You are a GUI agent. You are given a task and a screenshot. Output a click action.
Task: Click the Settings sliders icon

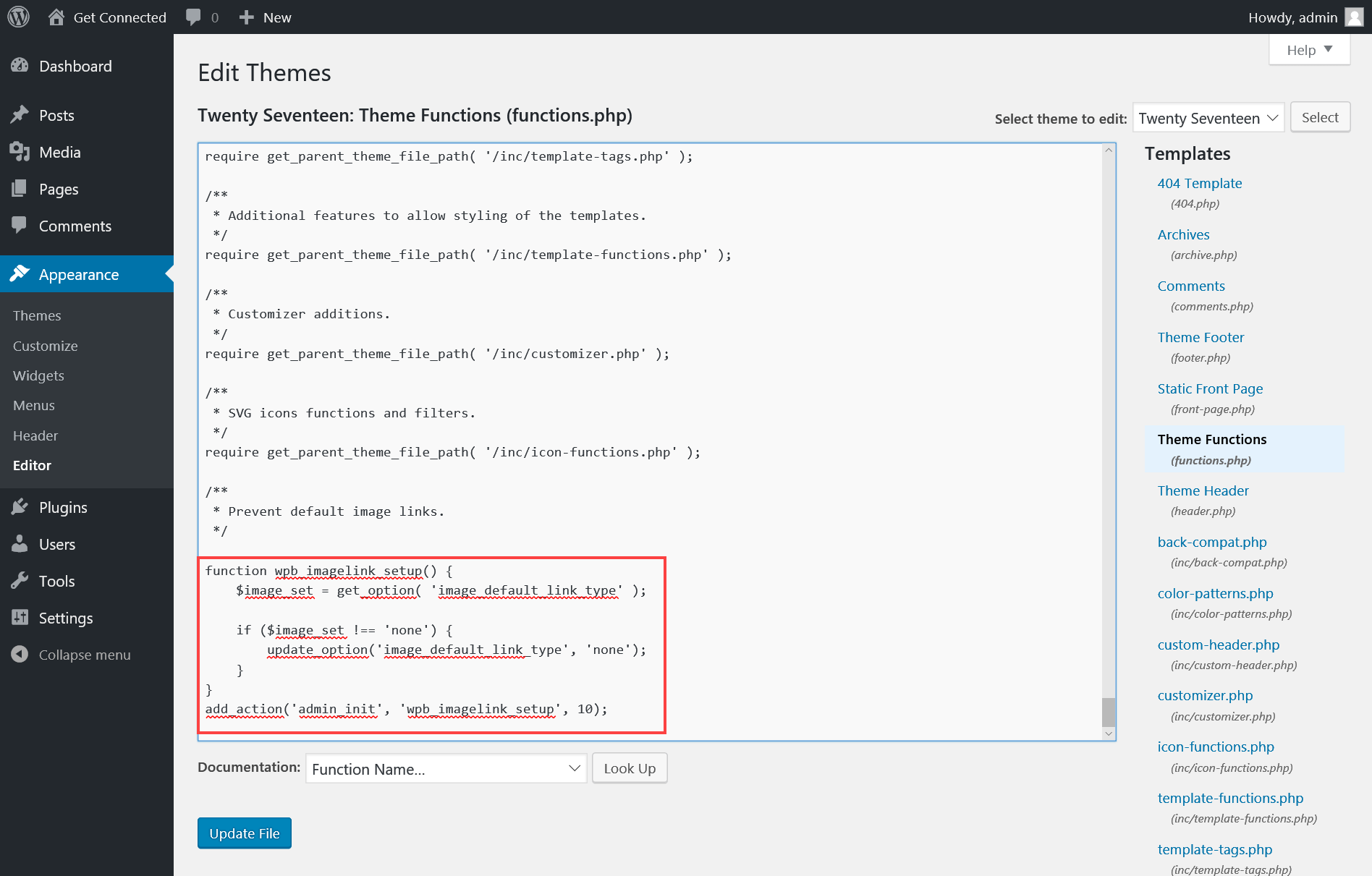[20, 618]
